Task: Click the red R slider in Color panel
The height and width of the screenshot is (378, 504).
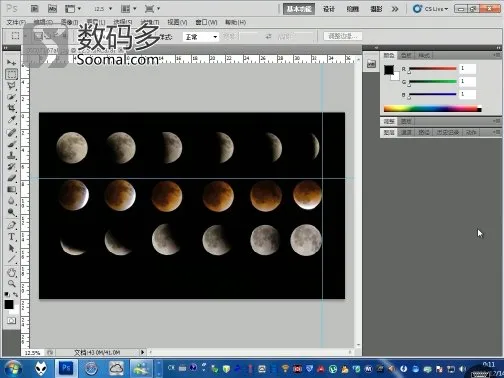Action: [433, 68]
